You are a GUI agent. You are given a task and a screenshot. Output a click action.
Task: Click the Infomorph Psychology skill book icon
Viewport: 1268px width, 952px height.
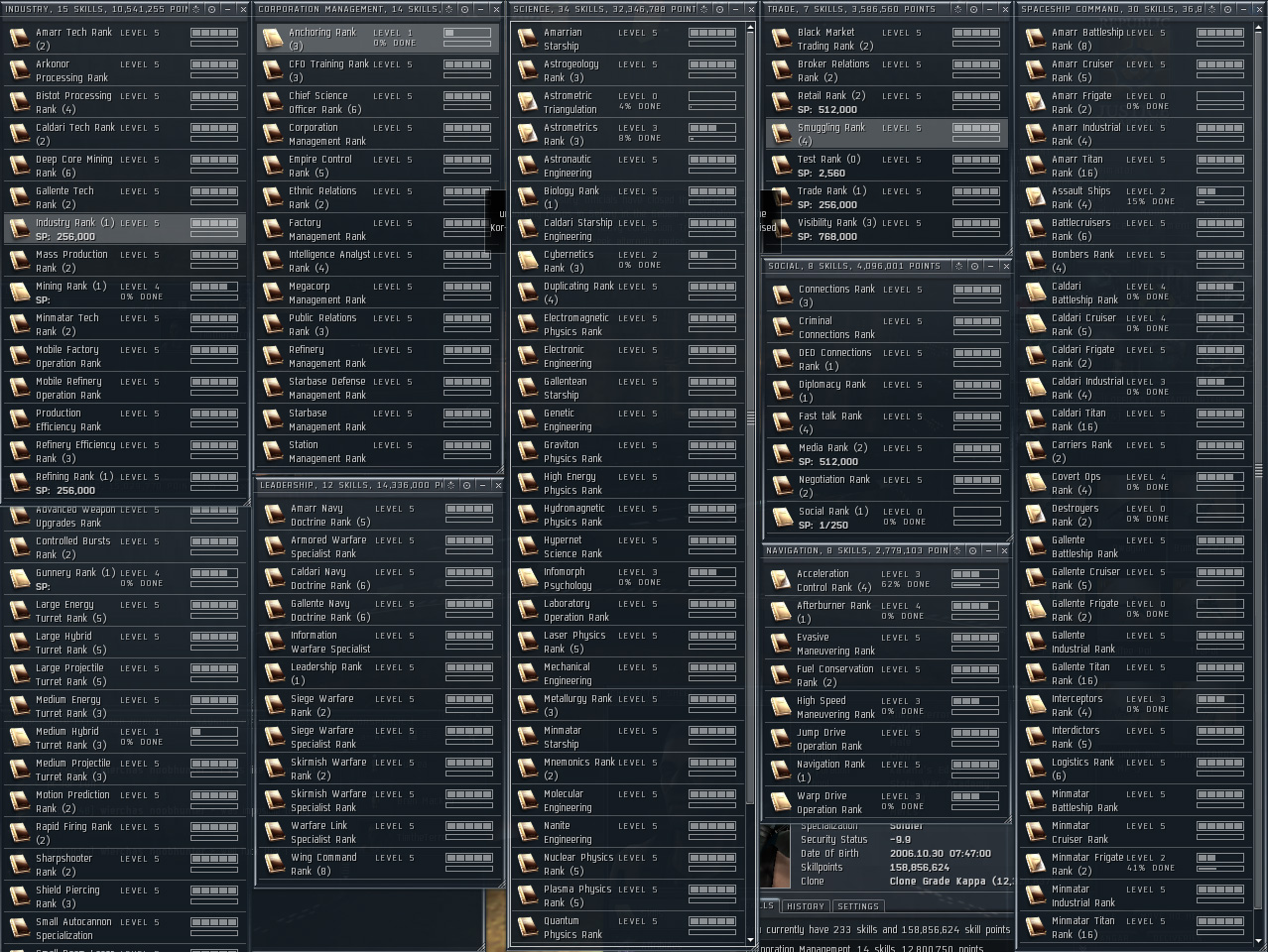[x=527, y=578]
